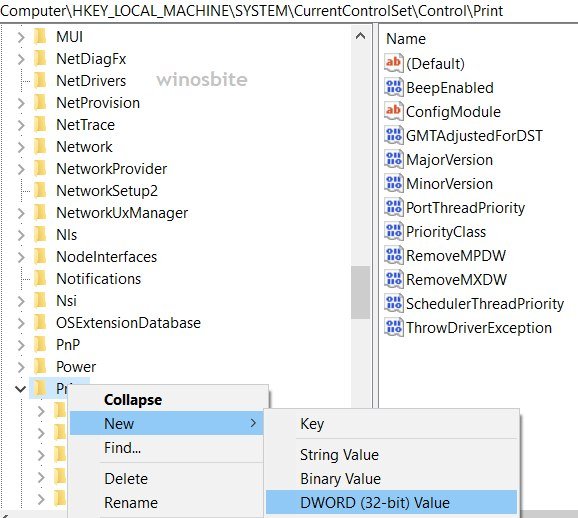The height and width of the screenshot is (518, 578).
Task: Select the BeepEnabled value name
Action: point(450,88)
